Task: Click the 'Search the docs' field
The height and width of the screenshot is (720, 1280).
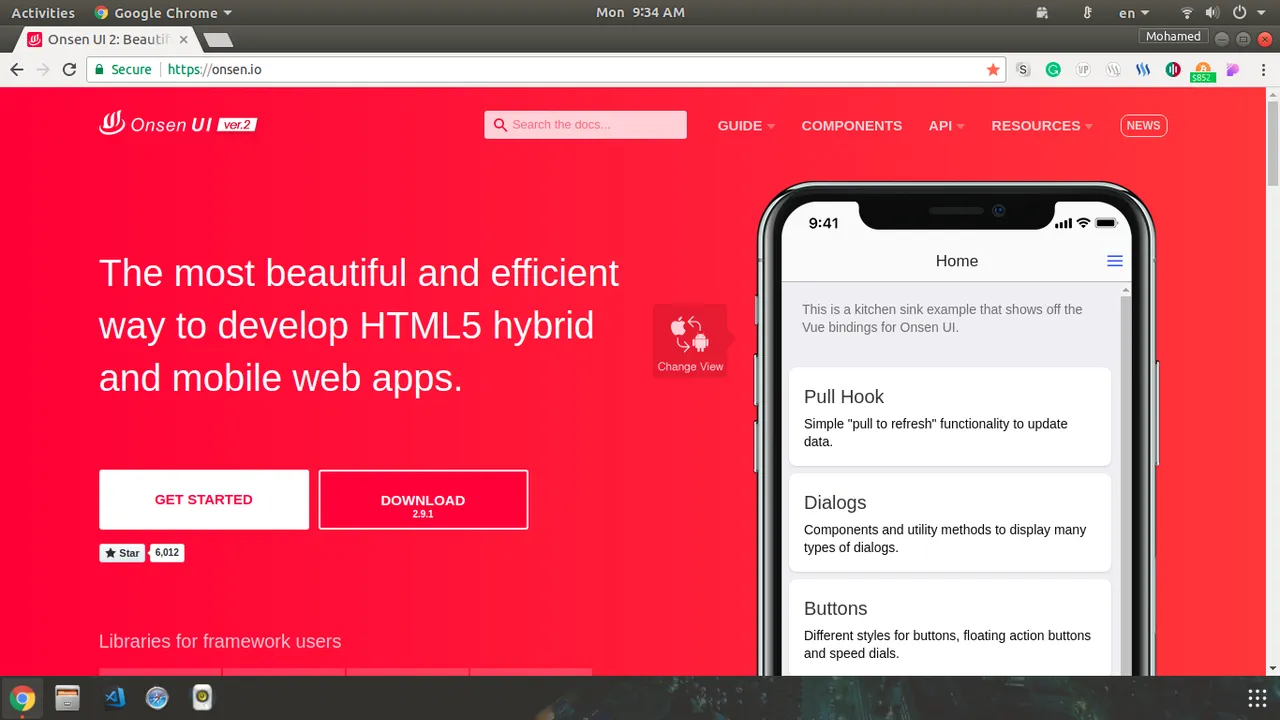Action: 585,125
